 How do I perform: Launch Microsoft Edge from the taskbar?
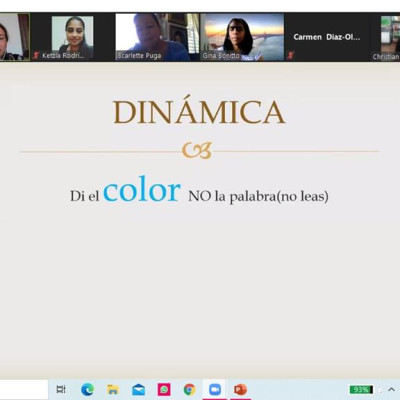87,389
